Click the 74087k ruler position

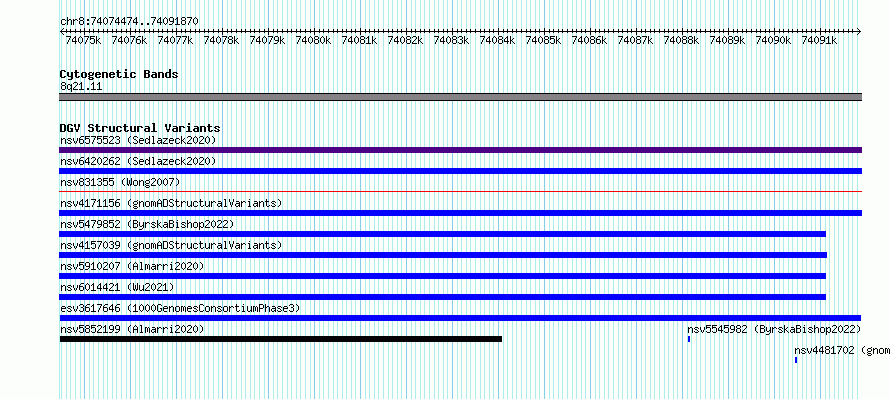635,40
